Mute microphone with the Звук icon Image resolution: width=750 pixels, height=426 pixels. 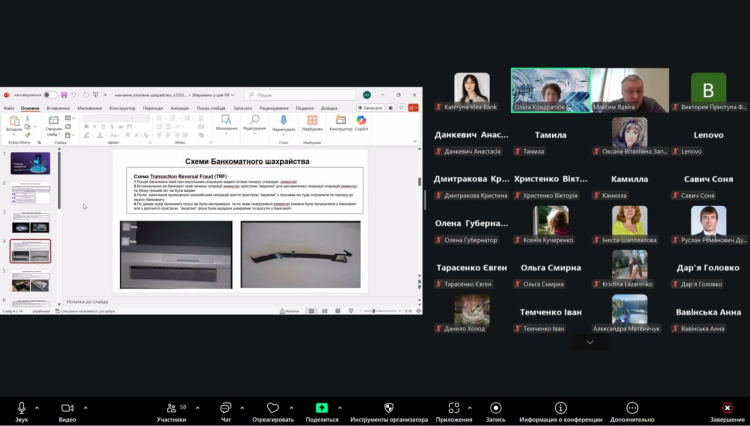21,408
